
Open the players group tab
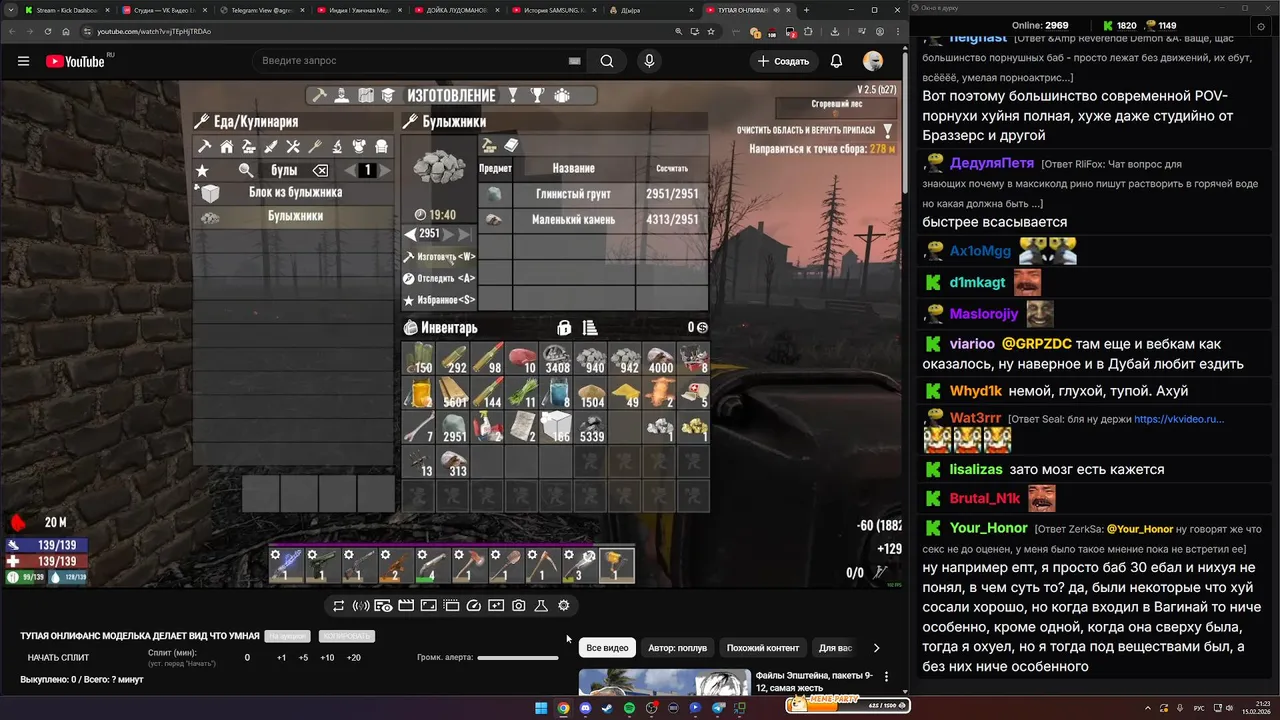[x=562, y=96]
